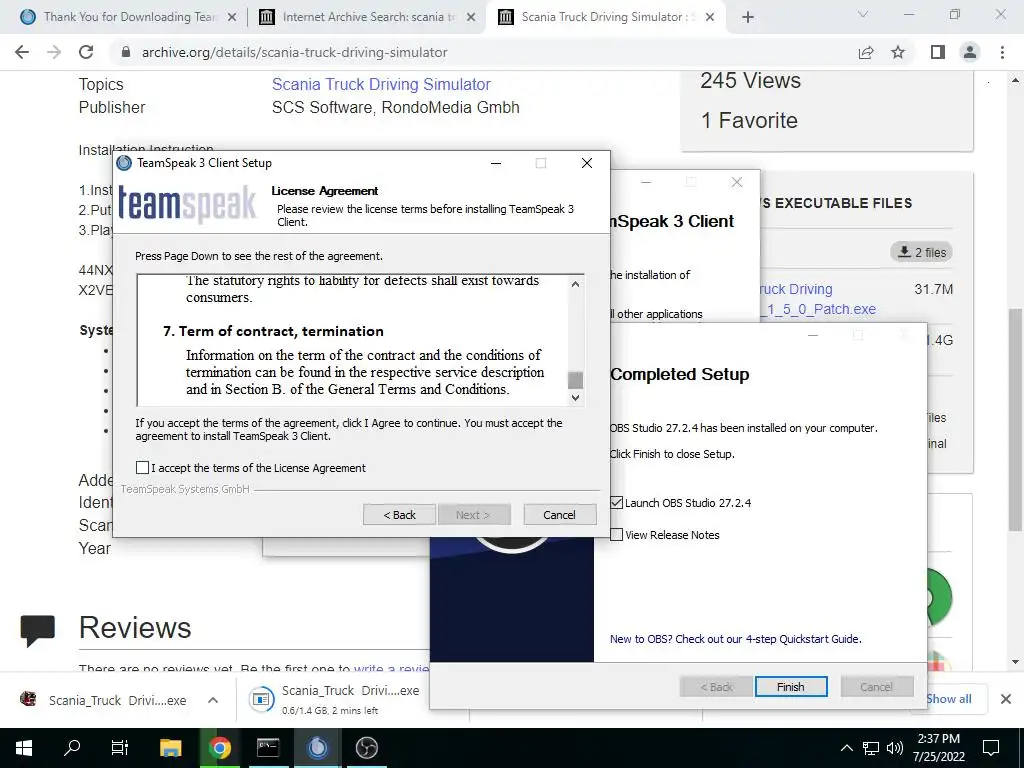This screenshot has width=1024, height=768.
Task: Open the Scania Truck Driving Simulator topic link
Action: pyautogui.click(x=381, y=84)
